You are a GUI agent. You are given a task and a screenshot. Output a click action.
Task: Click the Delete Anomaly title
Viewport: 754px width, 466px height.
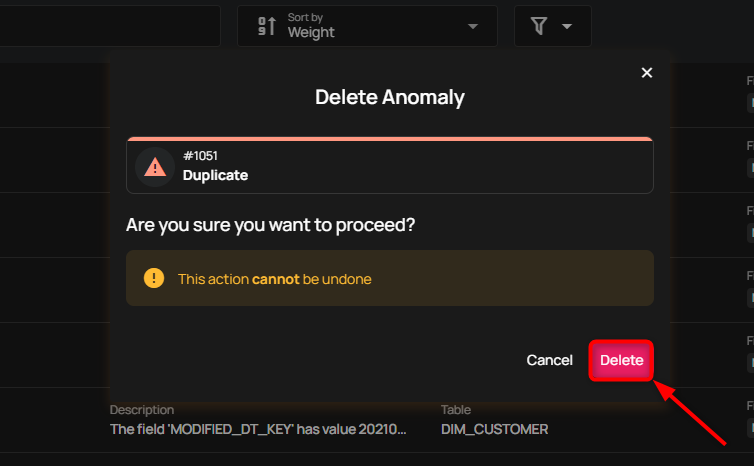click(390, 97)
